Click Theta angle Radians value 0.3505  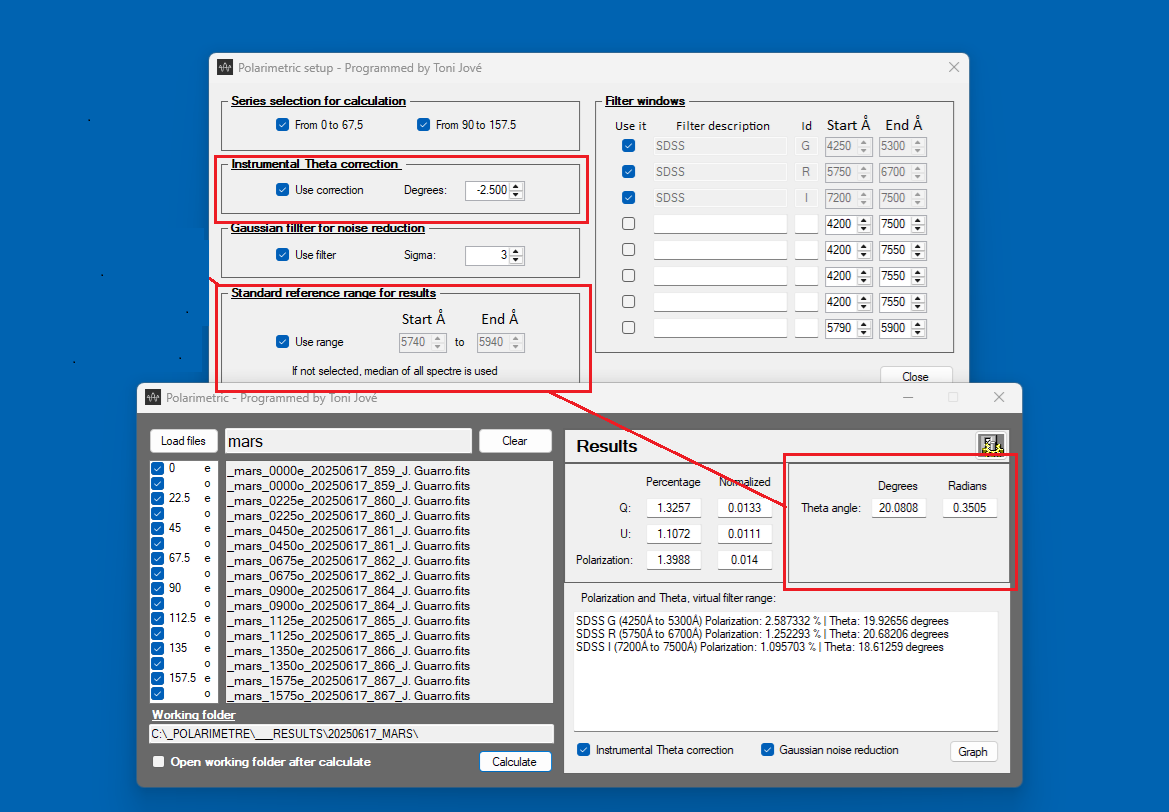[969, 508]
